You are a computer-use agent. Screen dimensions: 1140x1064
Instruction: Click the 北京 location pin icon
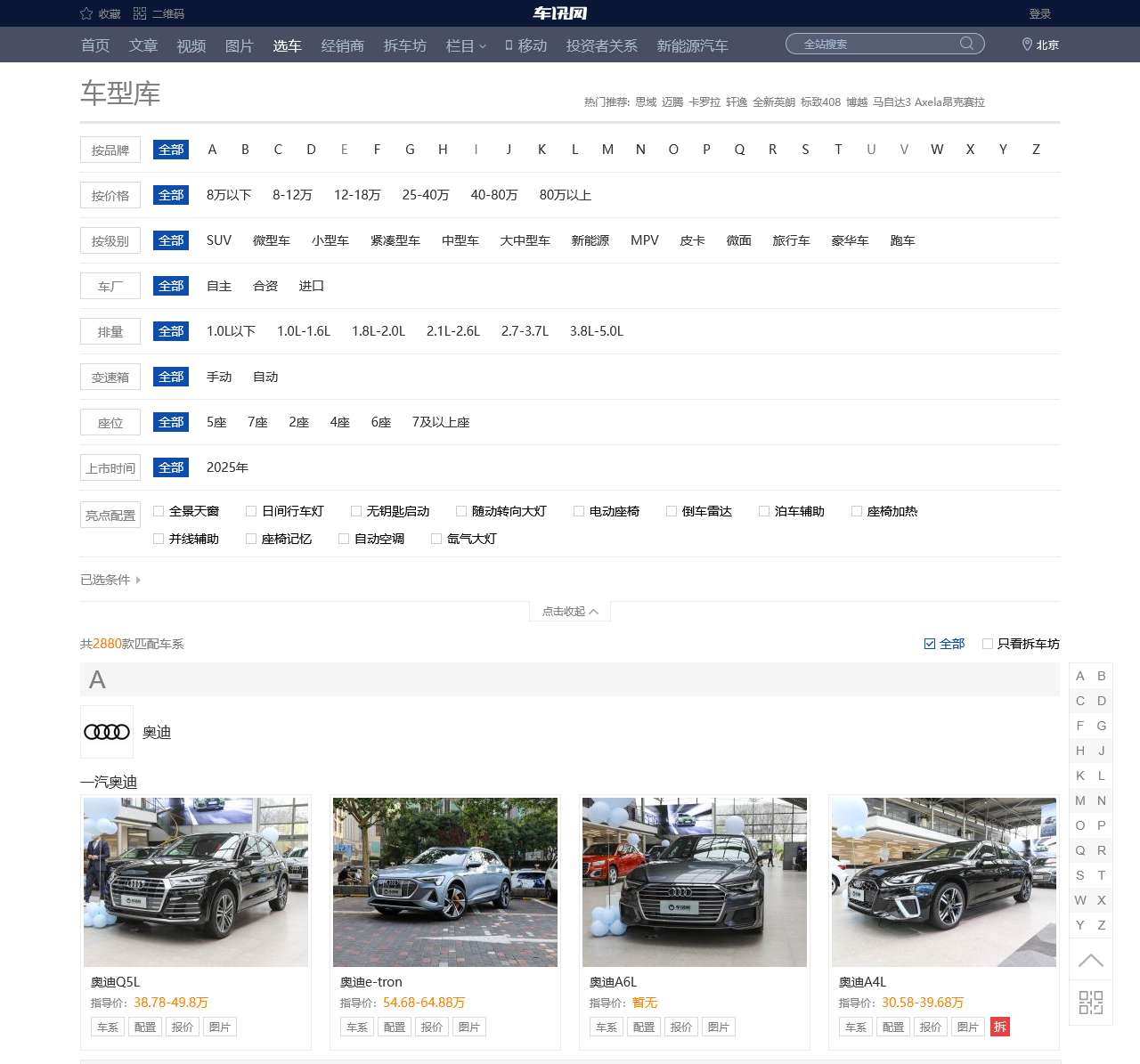(1026, 45)
